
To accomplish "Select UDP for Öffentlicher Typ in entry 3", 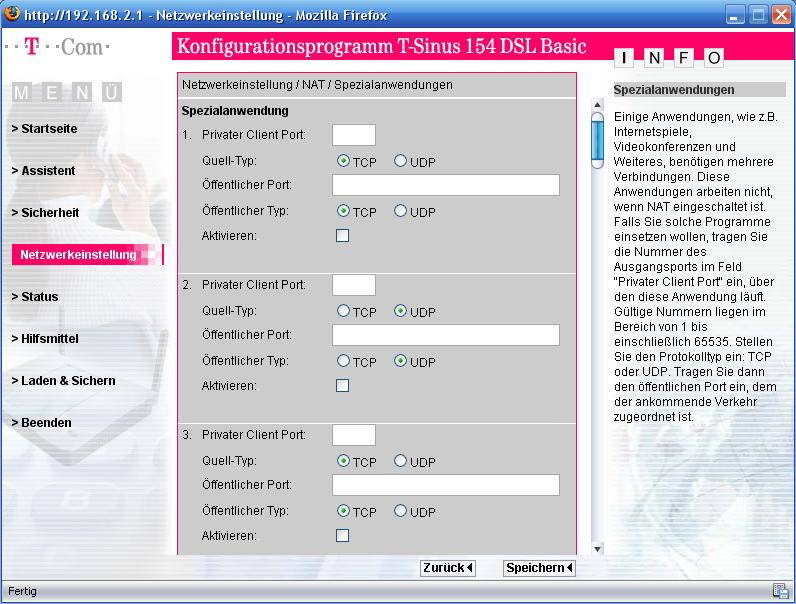I will click(400, 511).
